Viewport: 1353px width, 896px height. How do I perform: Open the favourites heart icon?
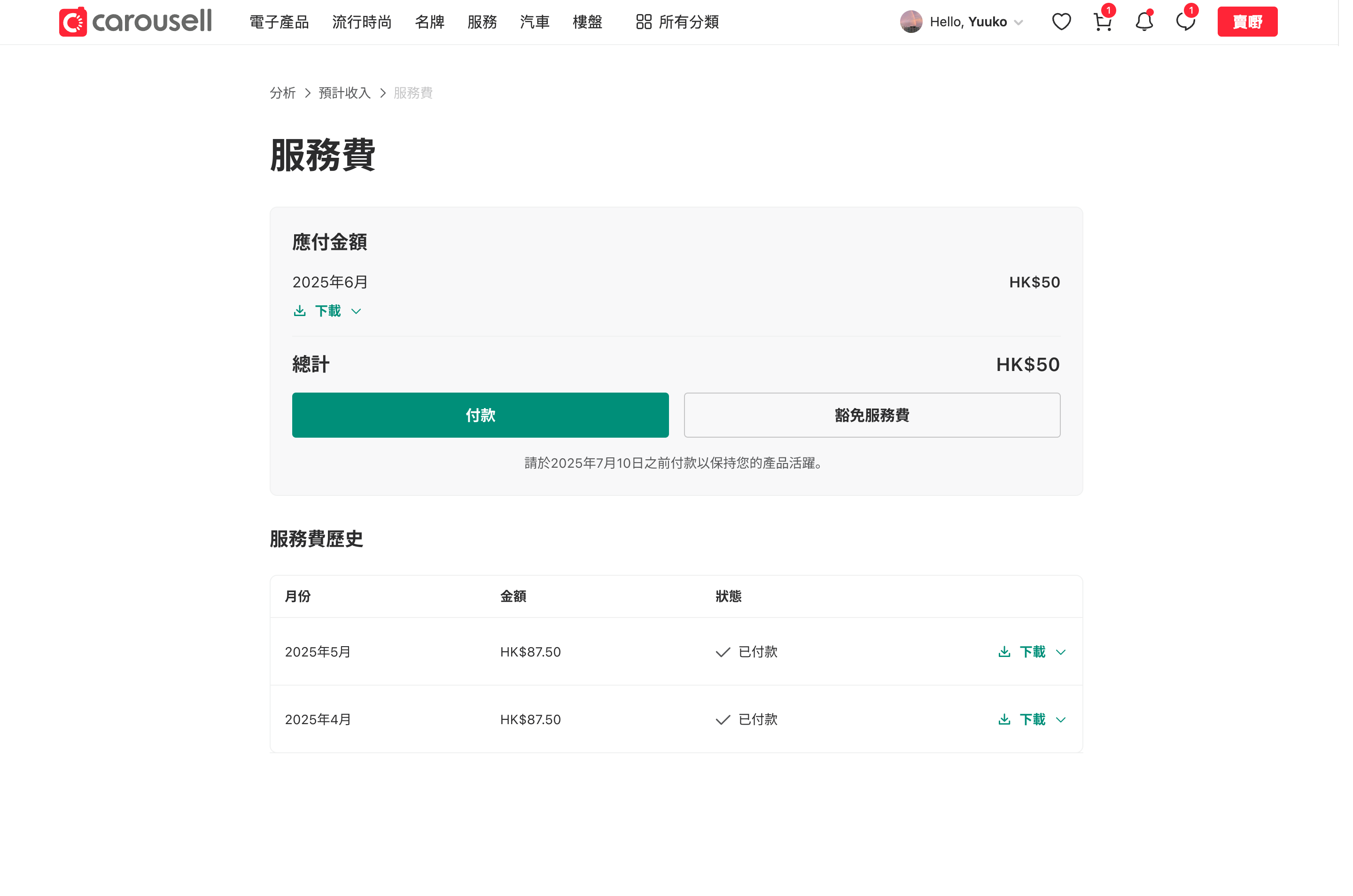(1061, 22)
